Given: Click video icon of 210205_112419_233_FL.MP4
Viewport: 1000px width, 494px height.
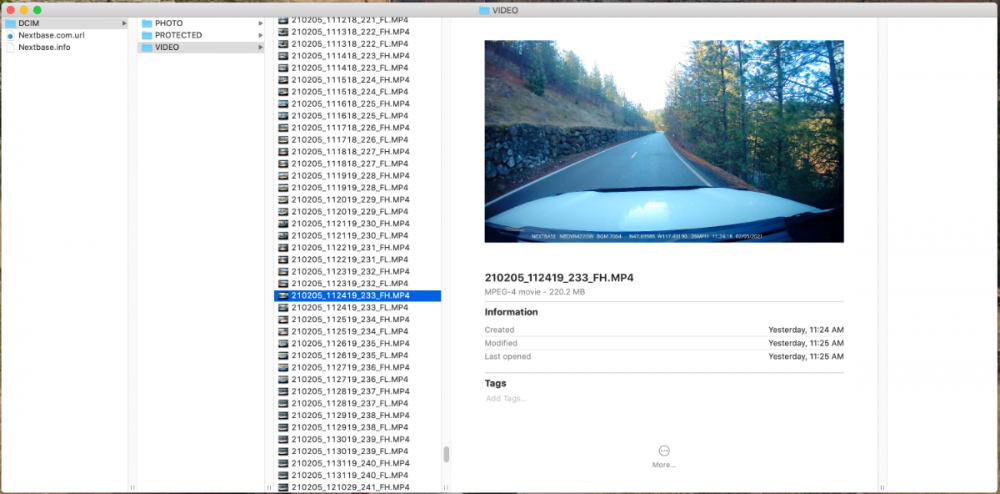Looking at the screenshot, I should 283,308.
